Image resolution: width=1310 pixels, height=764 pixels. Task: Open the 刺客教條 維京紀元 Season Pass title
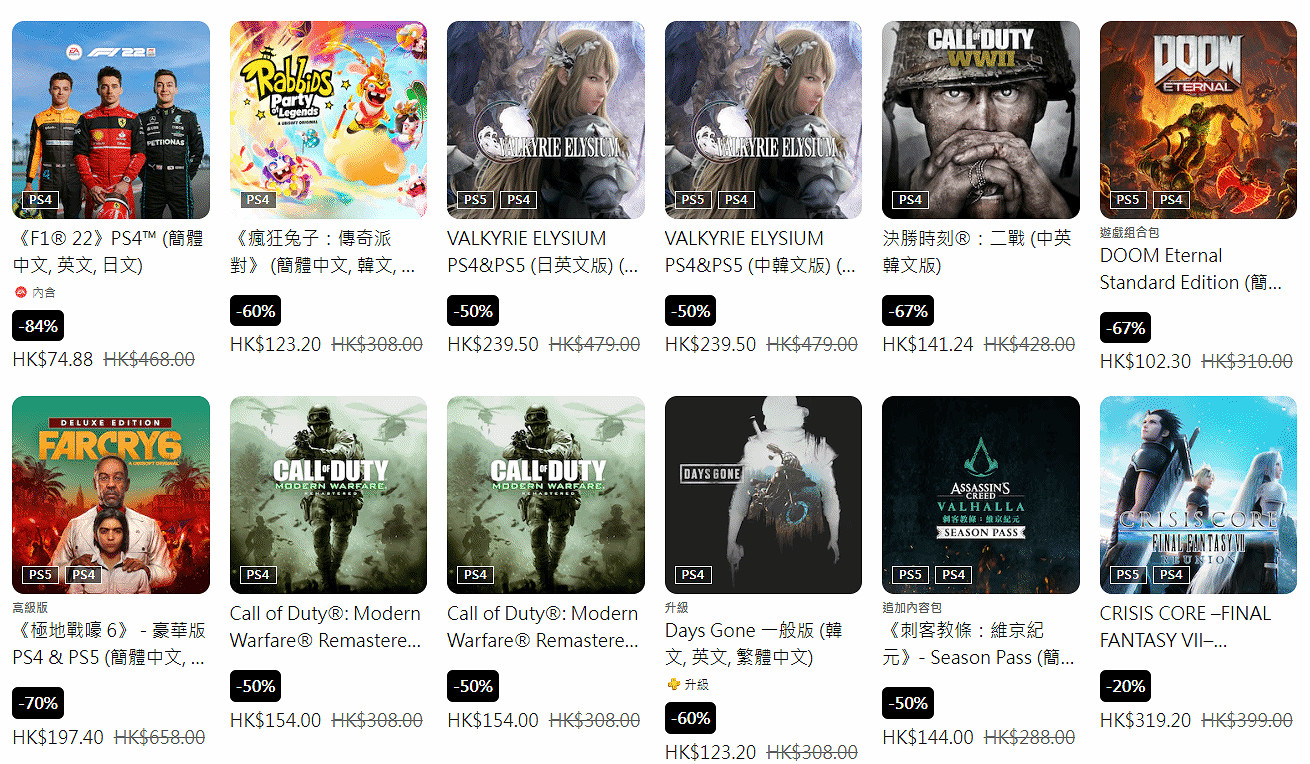click(x=978, y=644)
